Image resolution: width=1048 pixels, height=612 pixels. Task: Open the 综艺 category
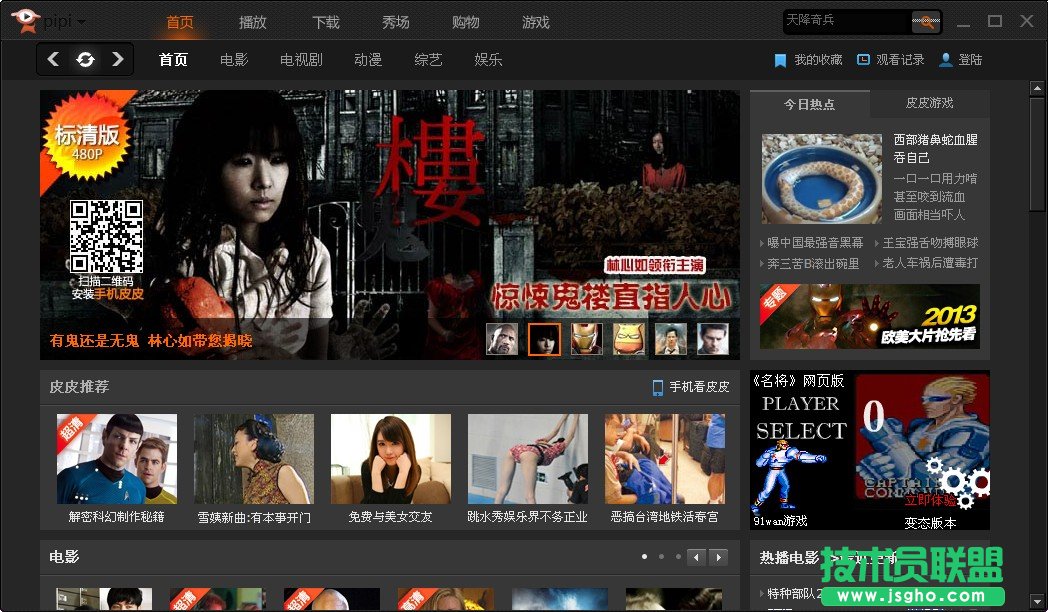(x=428, y=59)
